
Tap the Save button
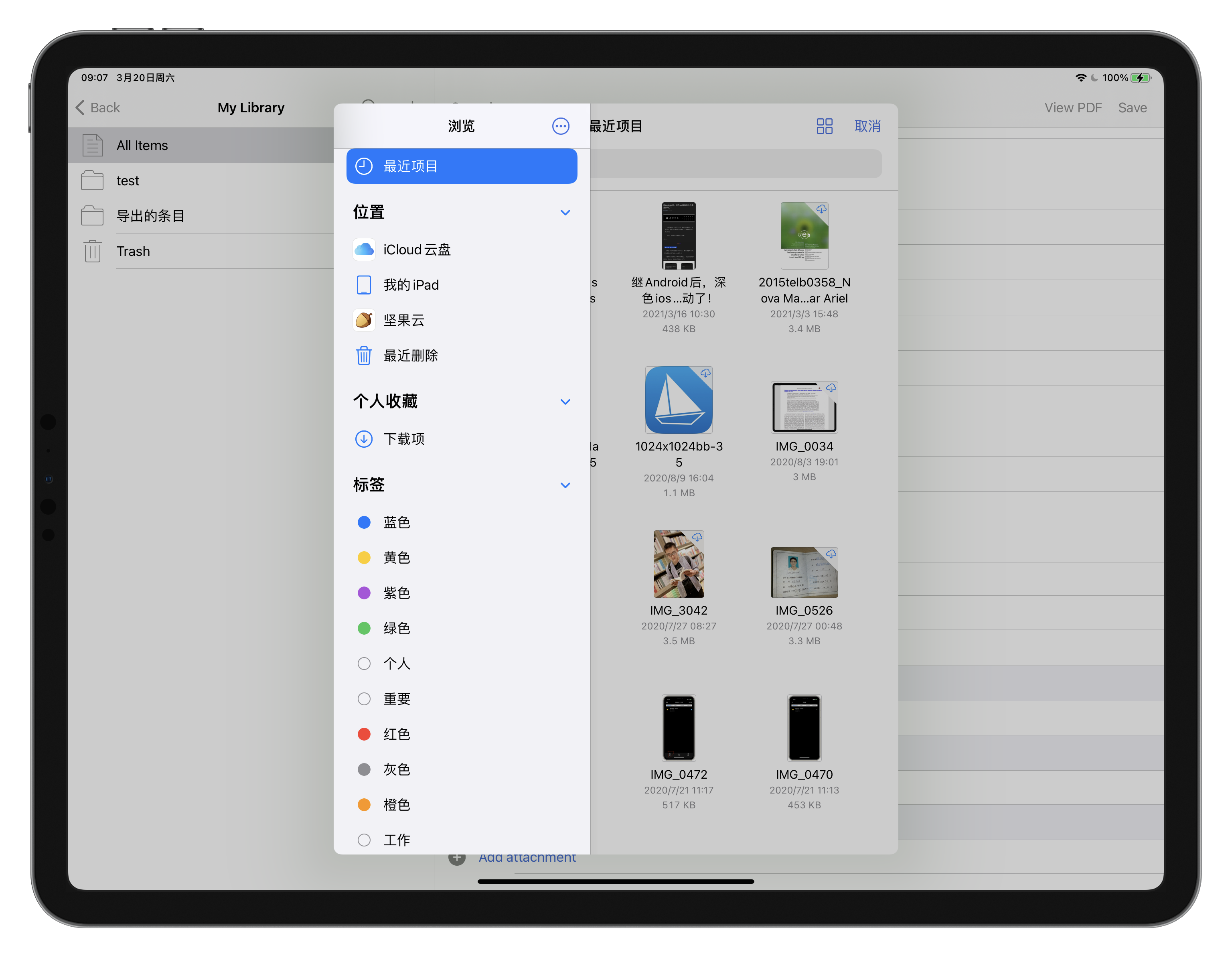(x=1132, y=107)
